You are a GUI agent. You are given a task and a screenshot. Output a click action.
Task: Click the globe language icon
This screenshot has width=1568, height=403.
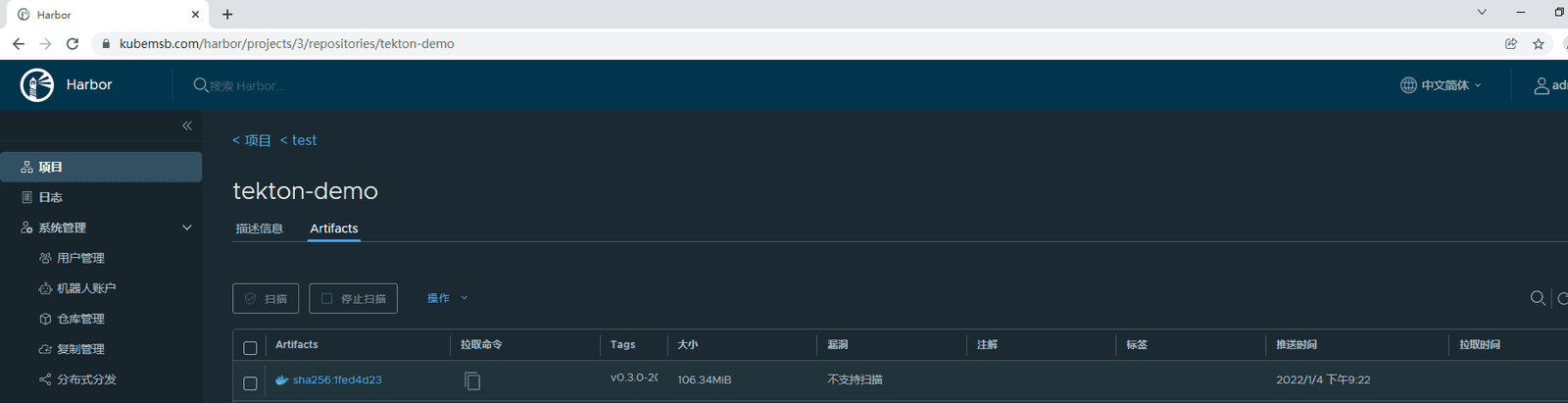point(1408,85)
